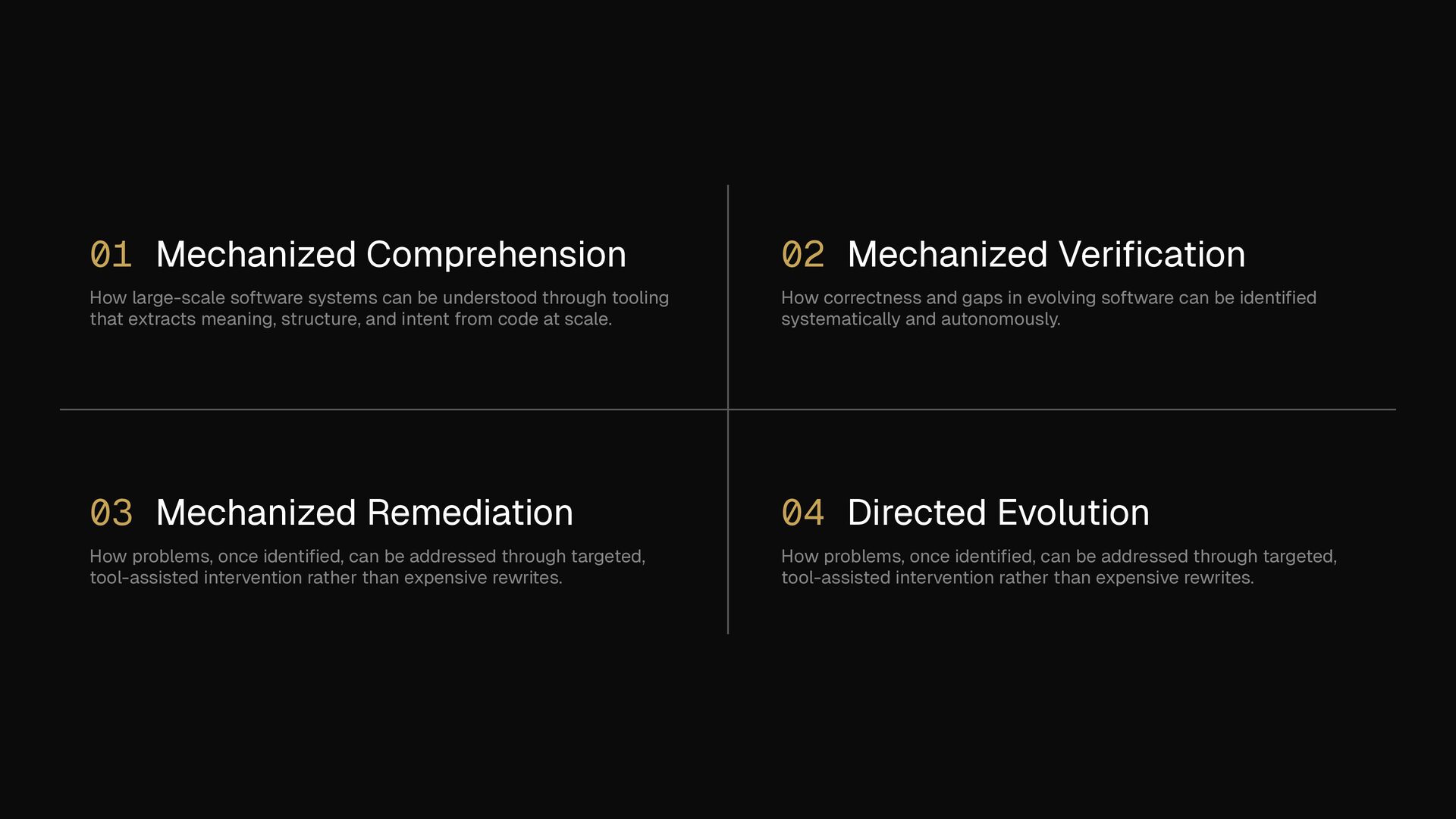Screen dimensions: 1456x819
Task: Click the gold number 03
Action: (111, 513)
